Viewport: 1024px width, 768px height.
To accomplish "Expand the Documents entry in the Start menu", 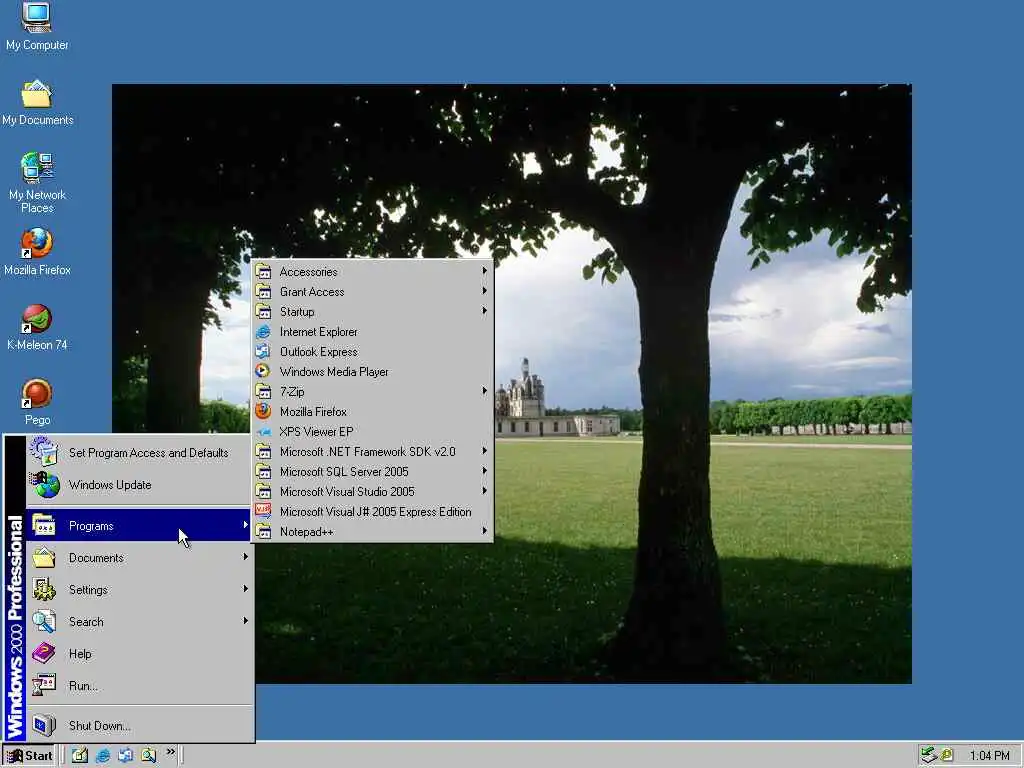I will (138, 558).
